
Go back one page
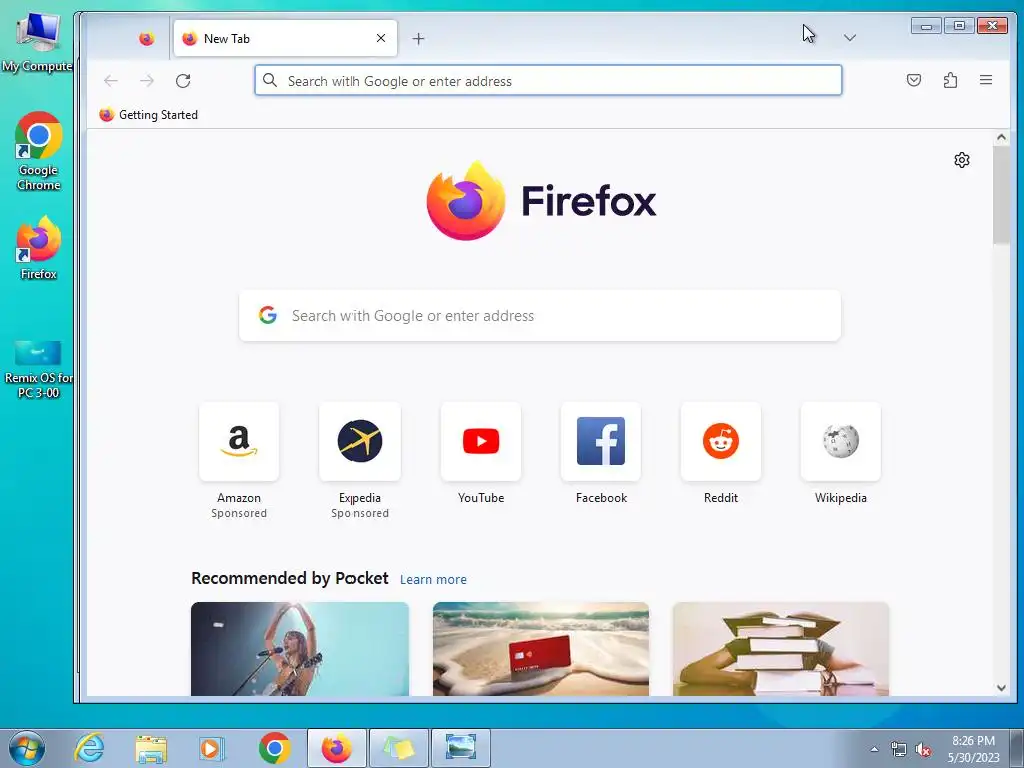pos(111,81)
